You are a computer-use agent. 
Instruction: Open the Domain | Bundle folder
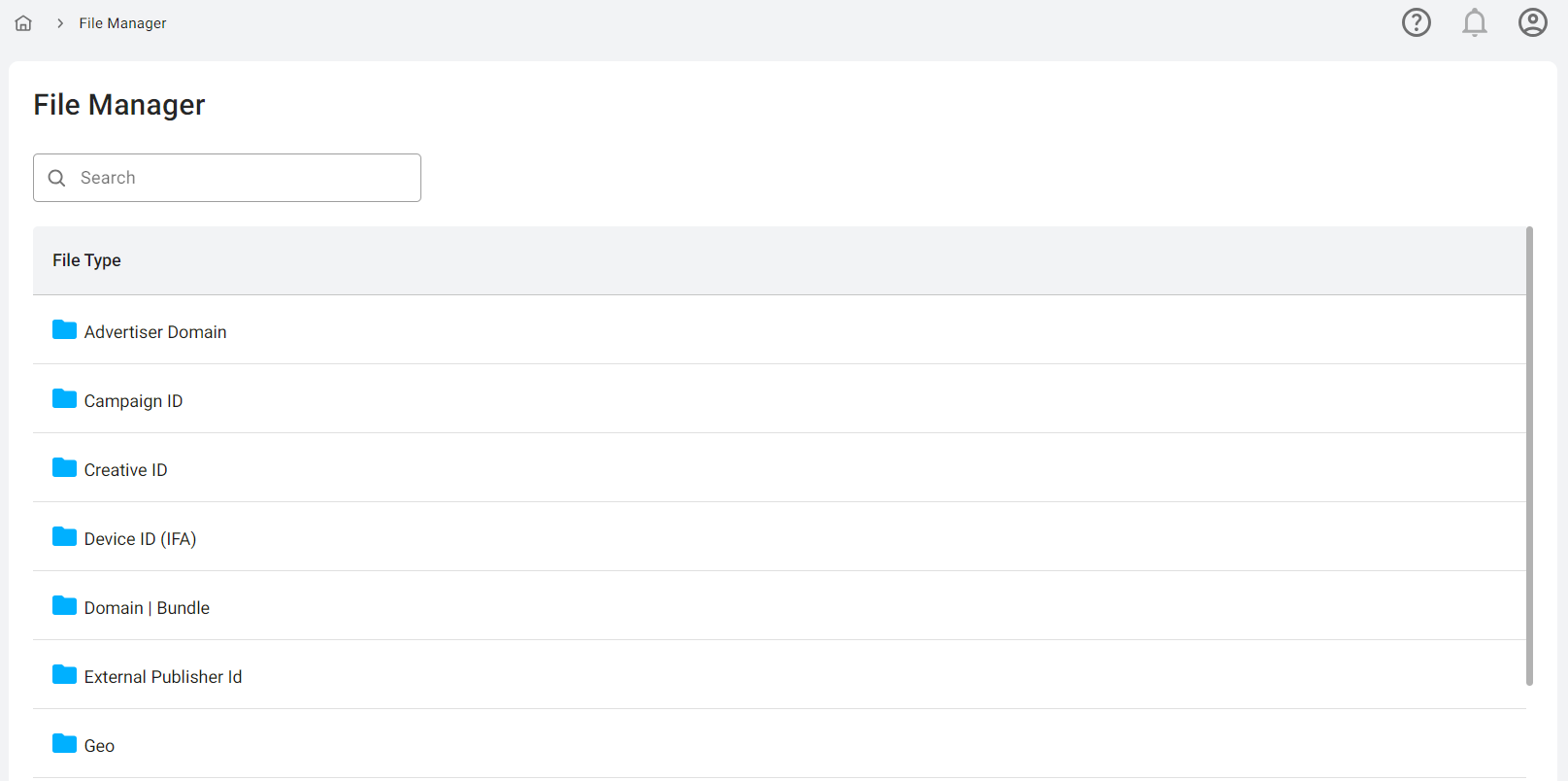point(147,608)
